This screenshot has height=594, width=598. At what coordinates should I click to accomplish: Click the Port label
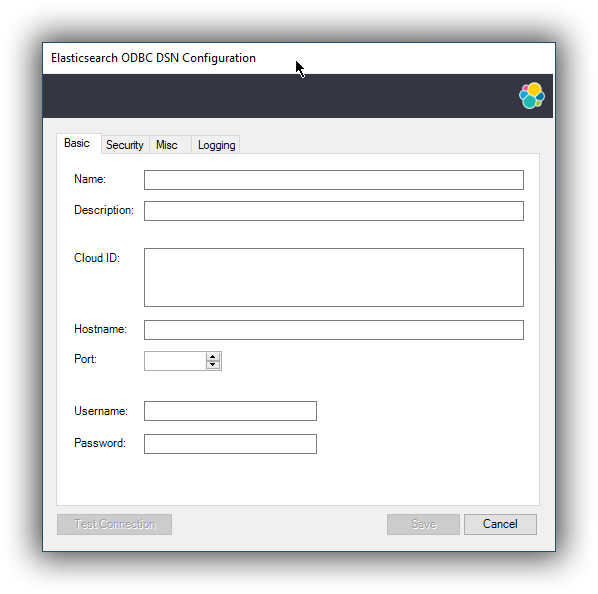pos(85,359)
